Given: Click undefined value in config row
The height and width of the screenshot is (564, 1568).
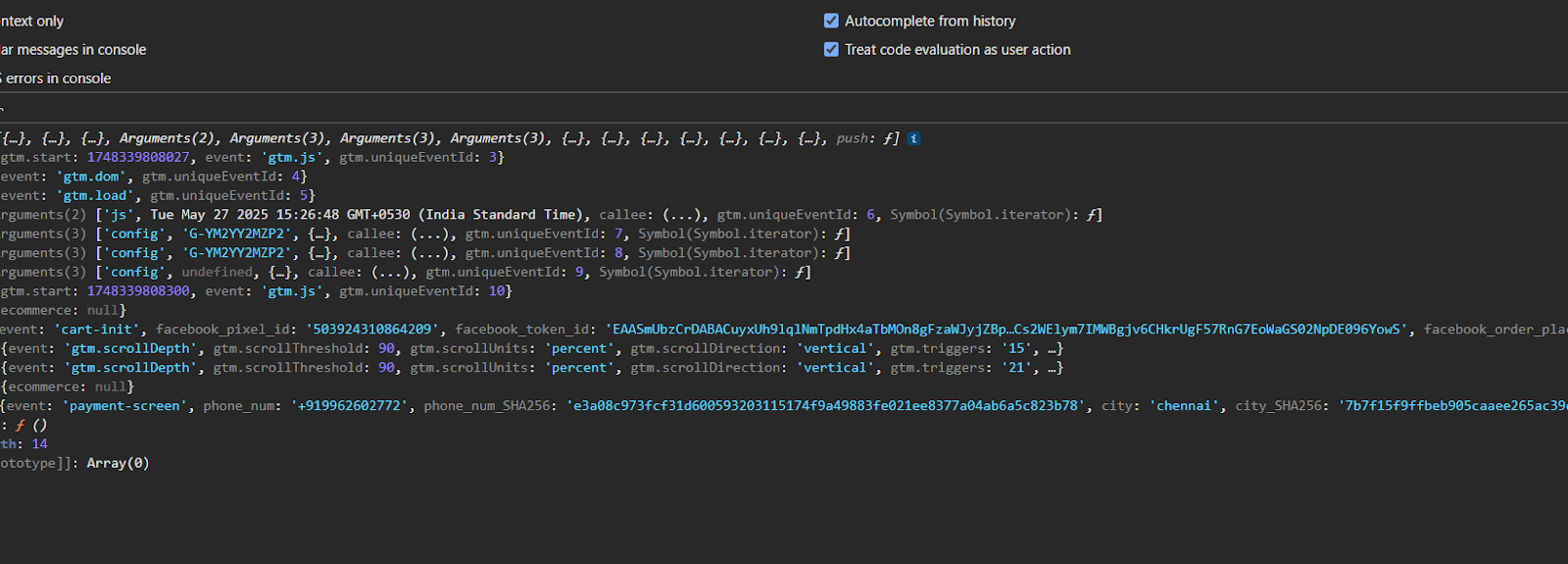Looking at the screenshot, I should click(x=217, y=272).
